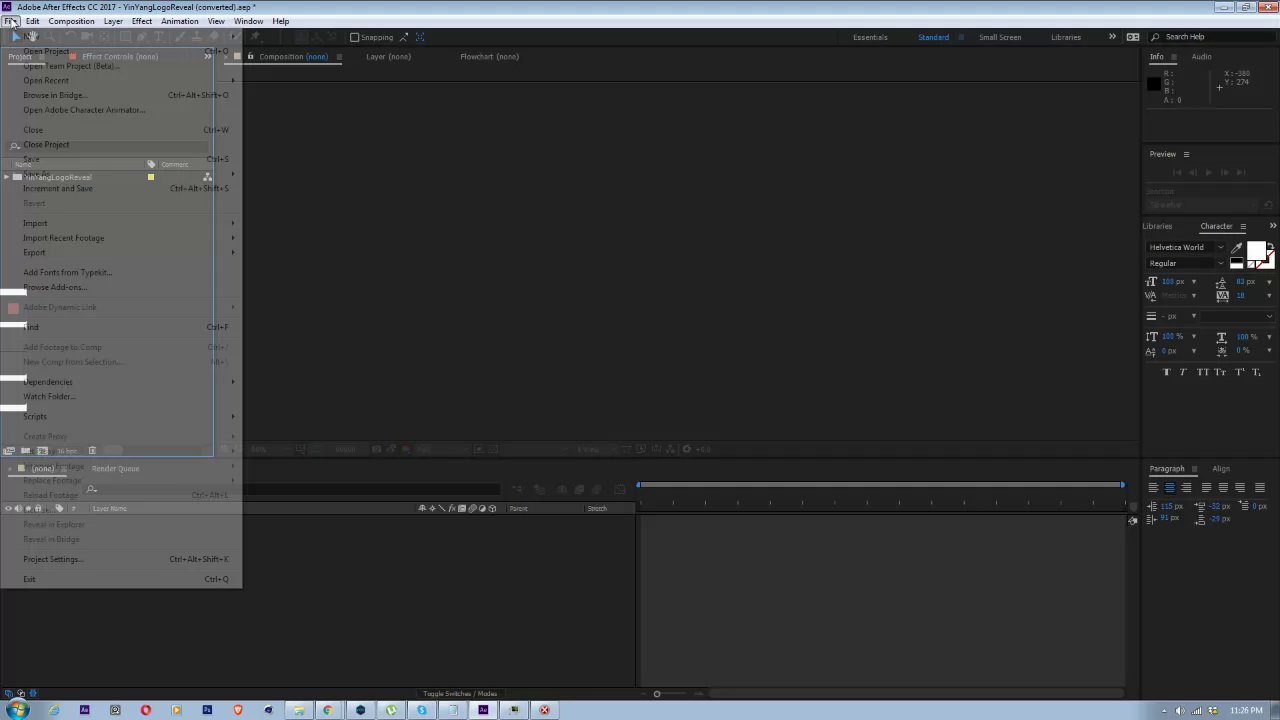Open leading value dropdown arrow
Viewport: 1280px width, 720px height.
[1268, 282]
